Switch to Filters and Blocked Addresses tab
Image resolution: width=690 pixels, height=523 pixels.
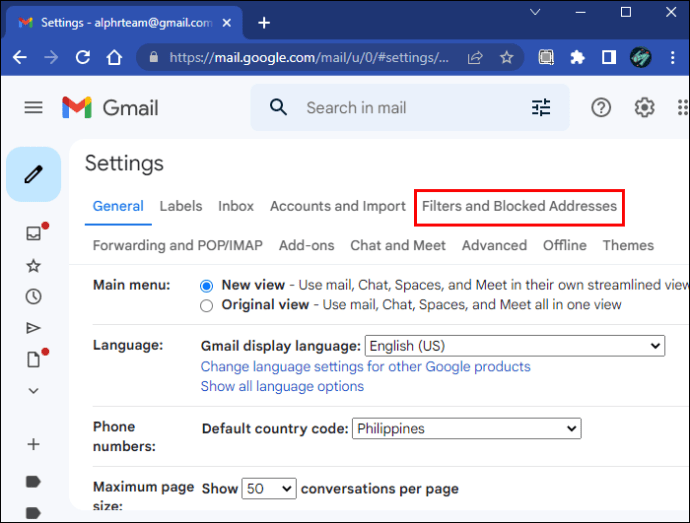click(x=519, y=206)
